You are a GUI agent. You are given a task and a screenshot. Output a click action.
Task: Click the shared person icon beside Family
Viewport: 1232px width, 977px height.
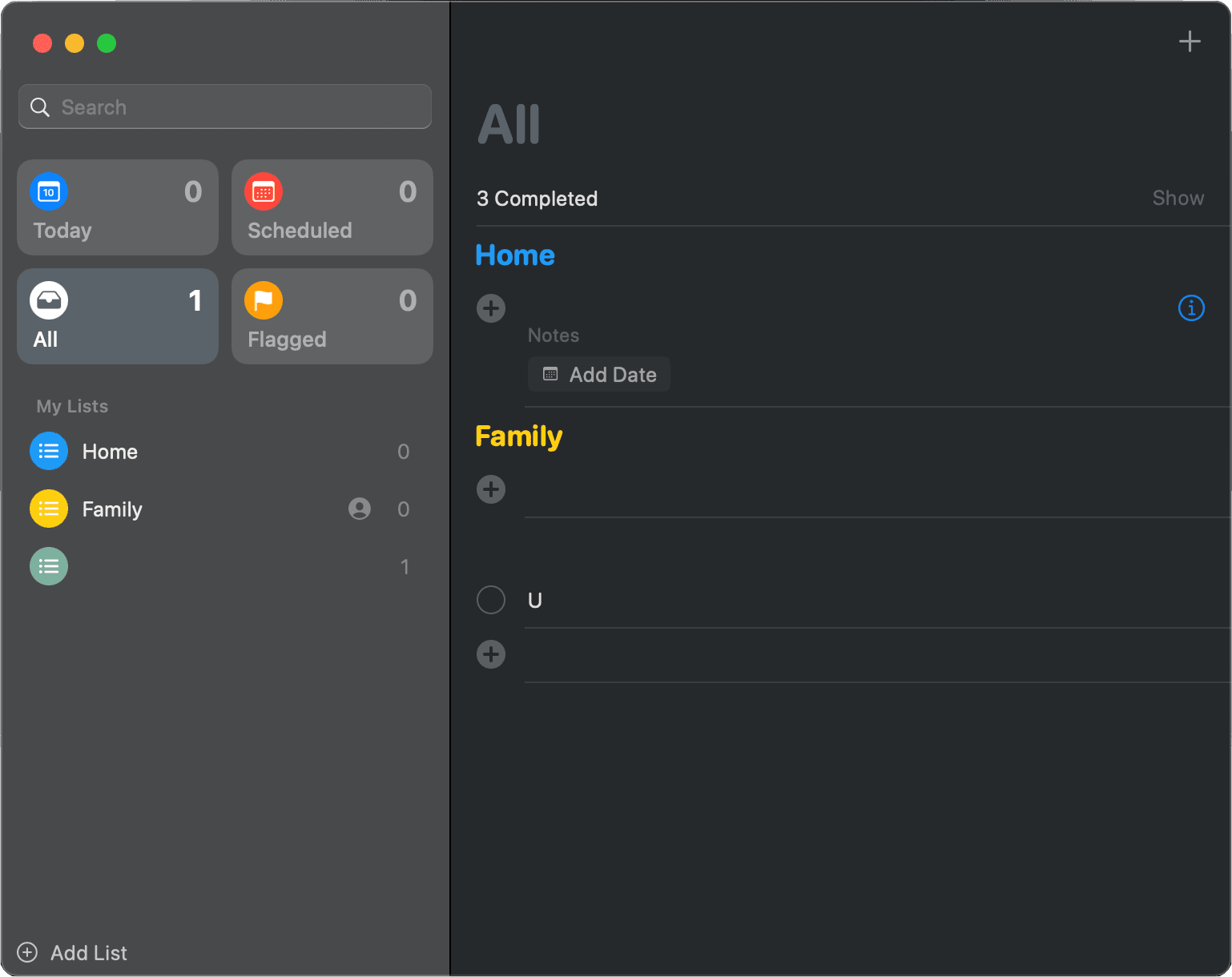pos(360,509)
